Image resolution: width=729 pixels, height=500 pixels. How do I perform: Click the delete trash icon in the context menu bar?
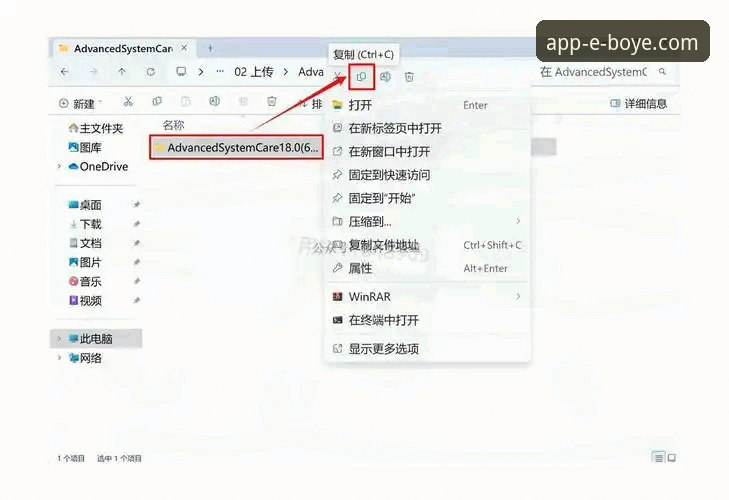[x=409, y=77]
